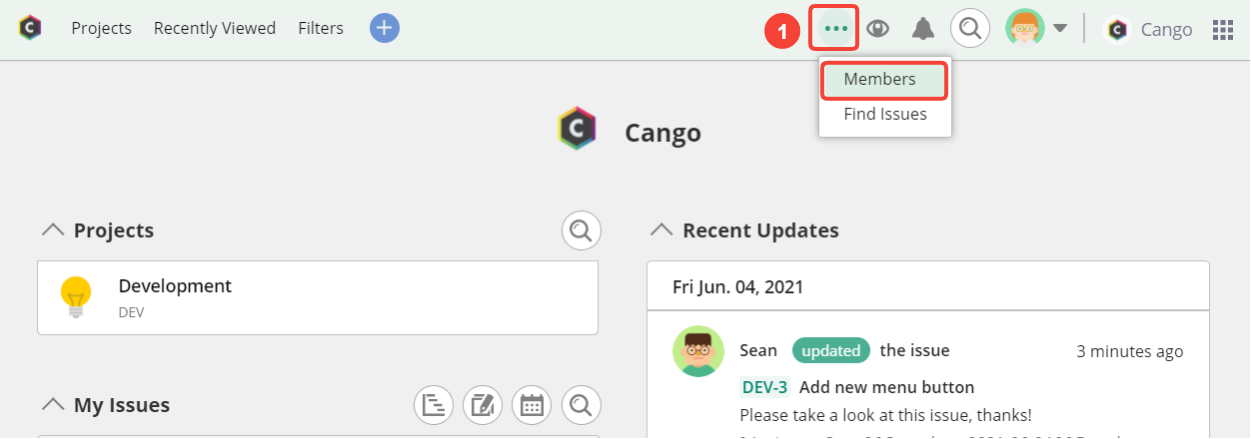Click the Cango logo at top left
Screen dimensions: 1251x439
point(30,28)
